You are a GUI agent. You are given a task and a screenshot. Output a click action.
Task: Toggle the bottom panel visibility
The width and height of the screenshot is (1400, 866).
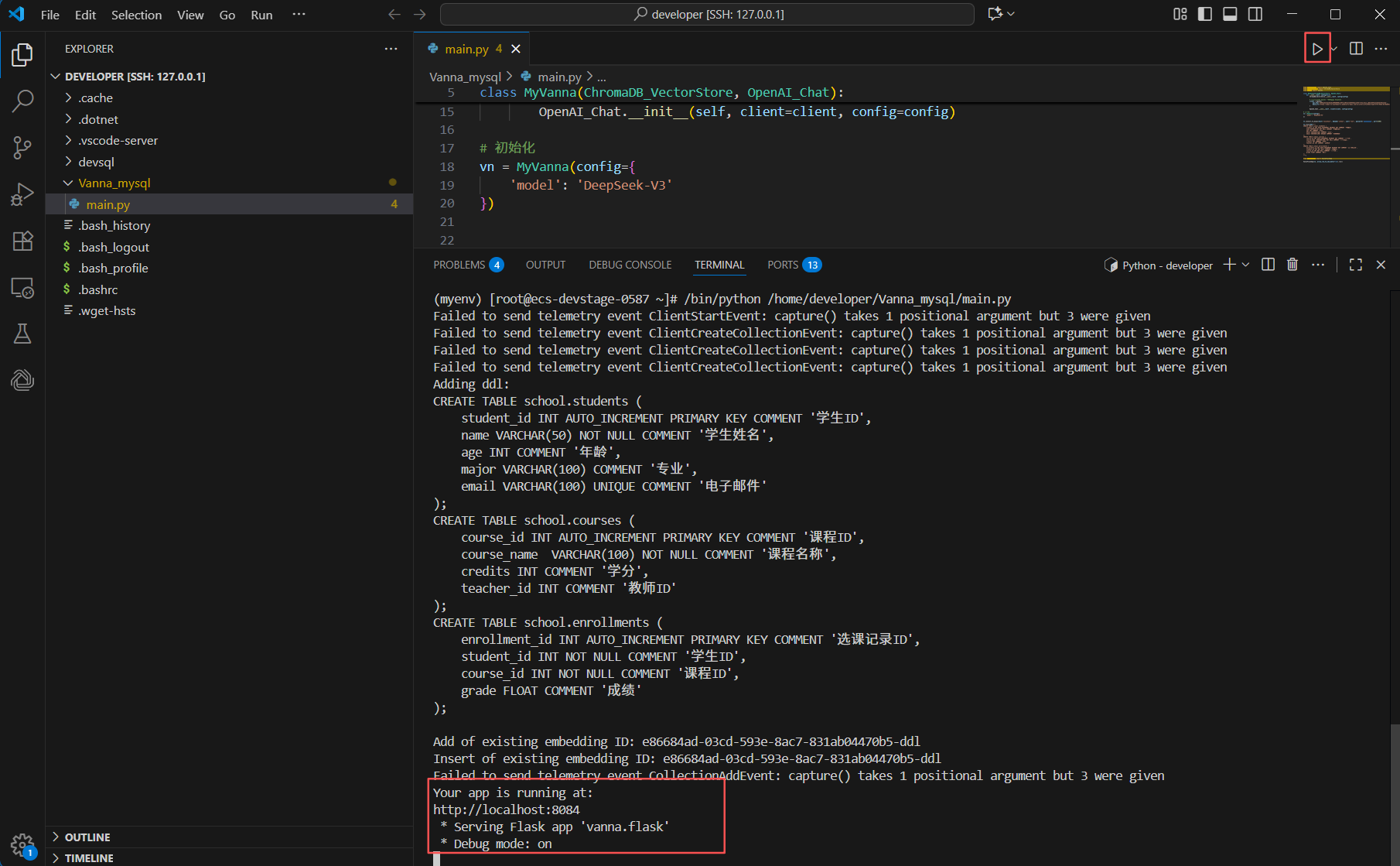[1230, 14]
